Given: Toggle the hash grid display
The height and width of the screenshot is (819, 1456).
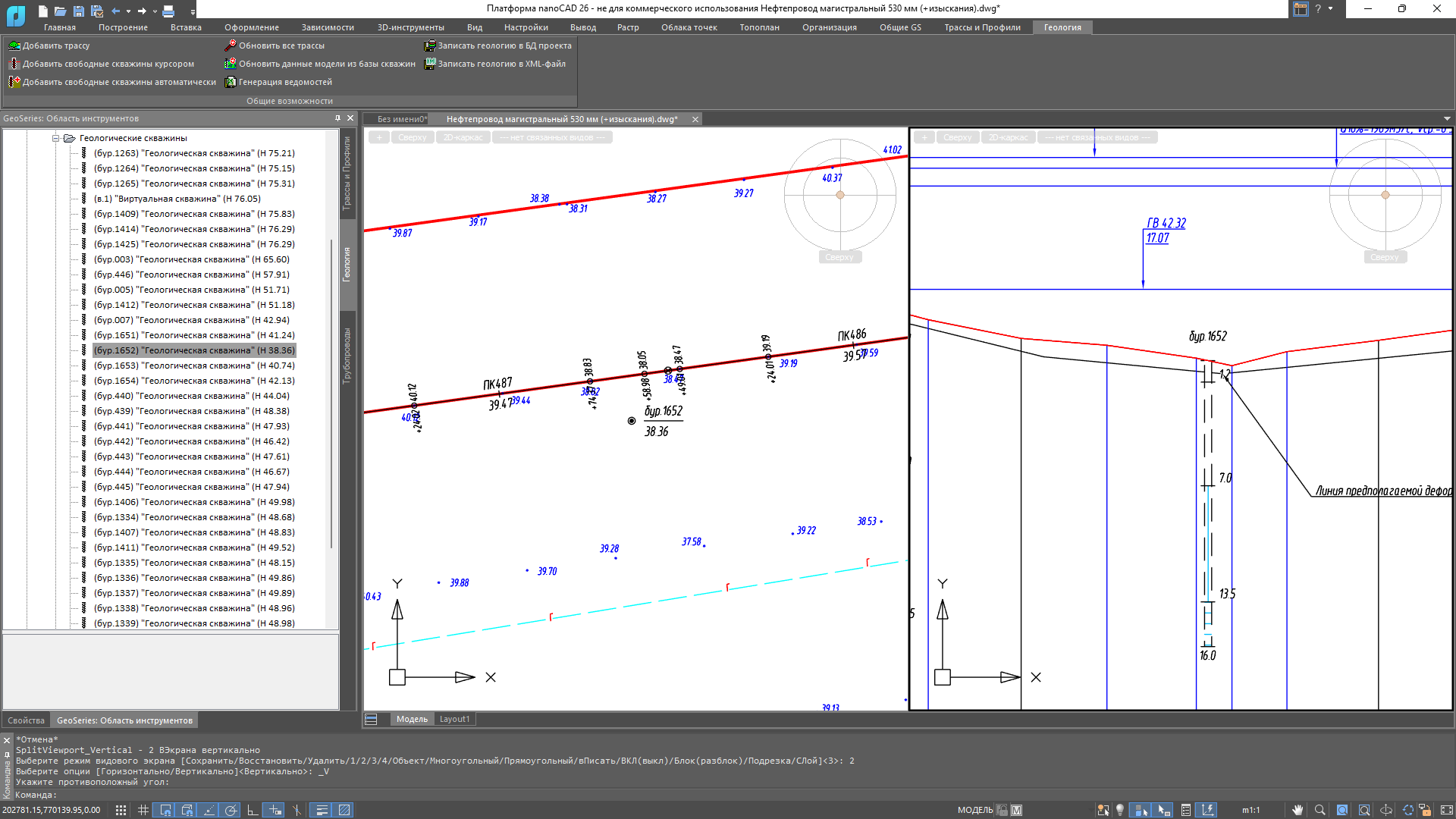Looking at the screenshot, I should (143, 810).
